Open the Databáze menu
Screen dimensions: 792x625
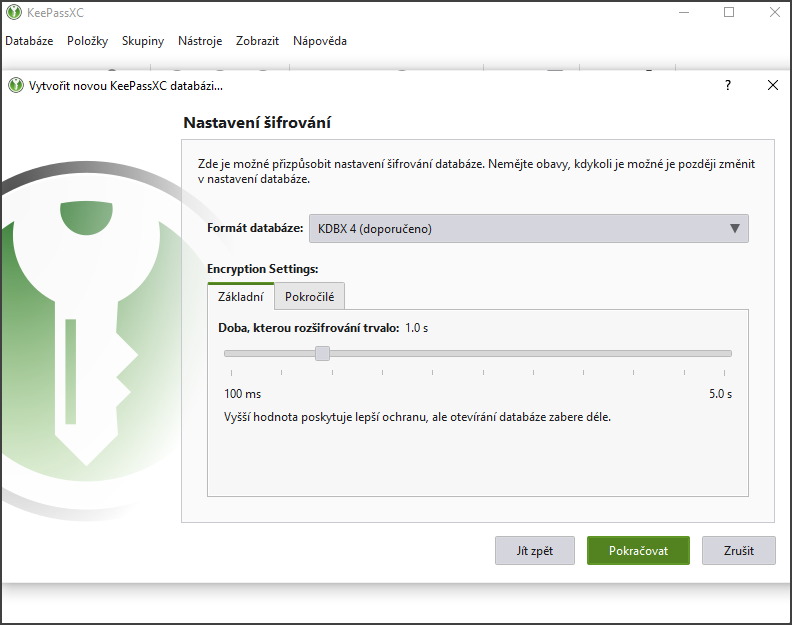[29, 41]
